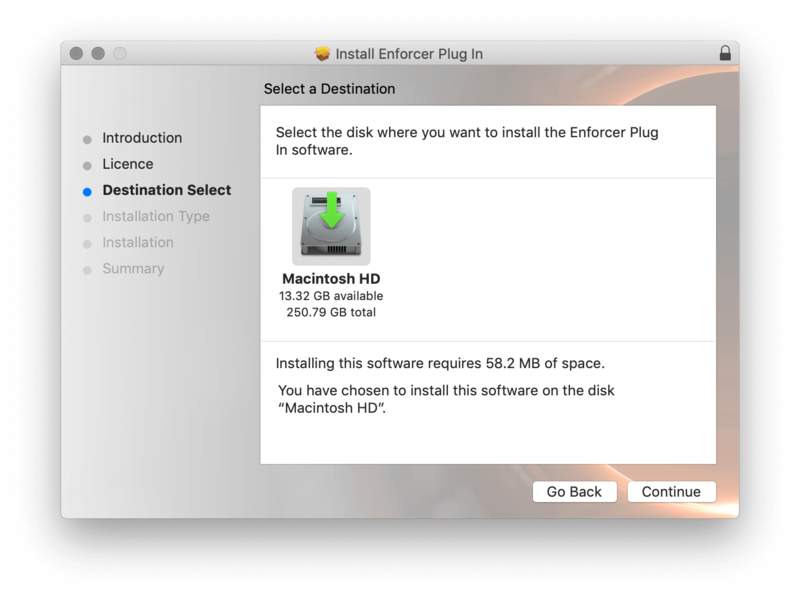The width and height of the screenshot is (800, 599).
Task: Select the Destination Select step label
Action: click(x=166, y=190)
